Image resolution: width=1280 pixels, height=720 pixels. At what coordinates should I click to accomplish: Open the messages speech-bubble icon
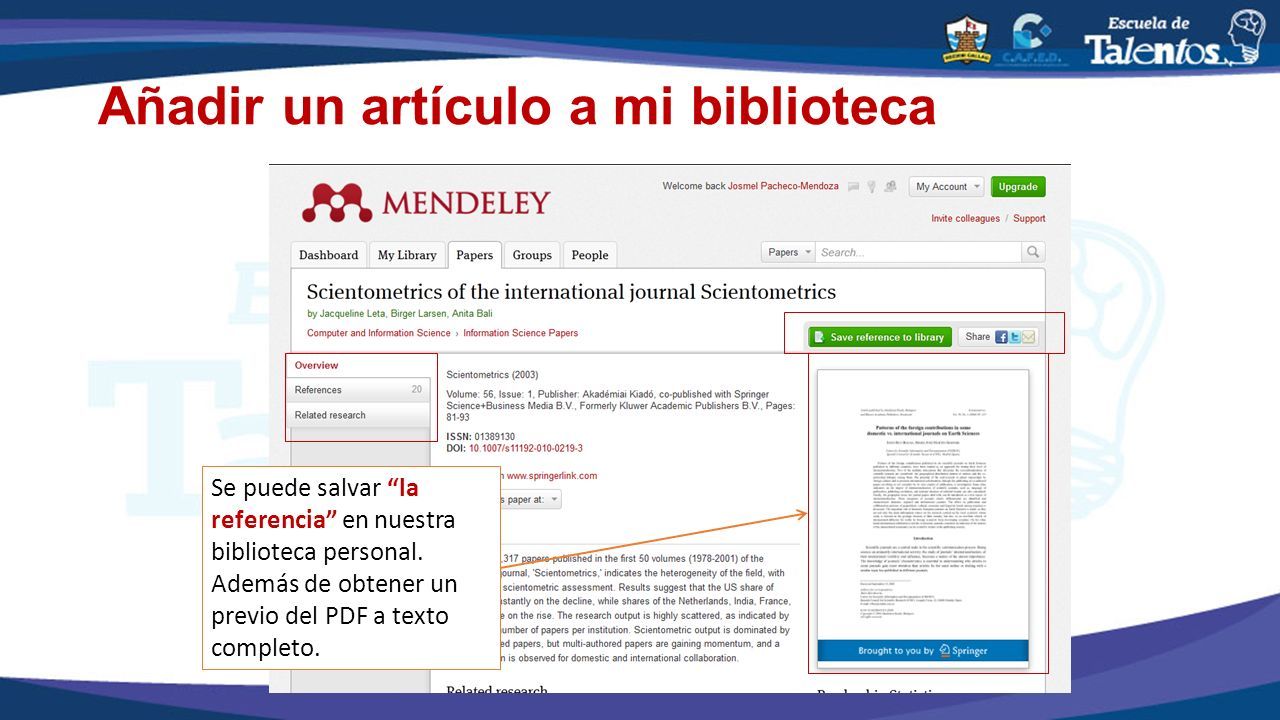[x=854, y=187]
